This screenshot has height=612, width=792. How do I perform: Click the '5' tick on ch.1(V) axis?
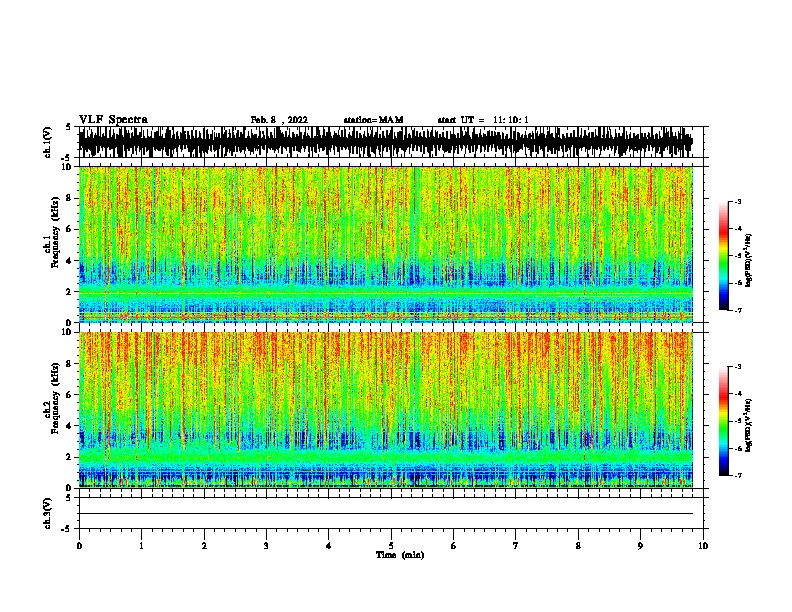click(68, 127)
